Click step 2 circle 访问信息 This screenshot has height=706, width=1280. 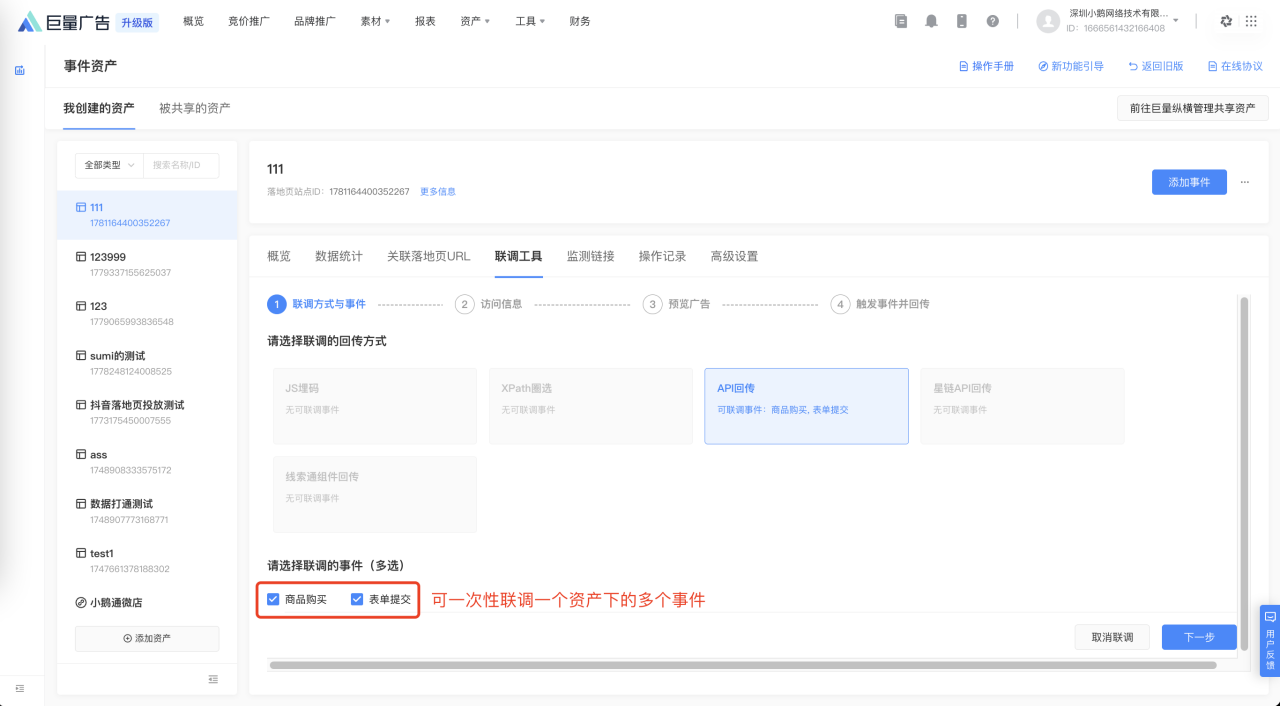[464, 304]
